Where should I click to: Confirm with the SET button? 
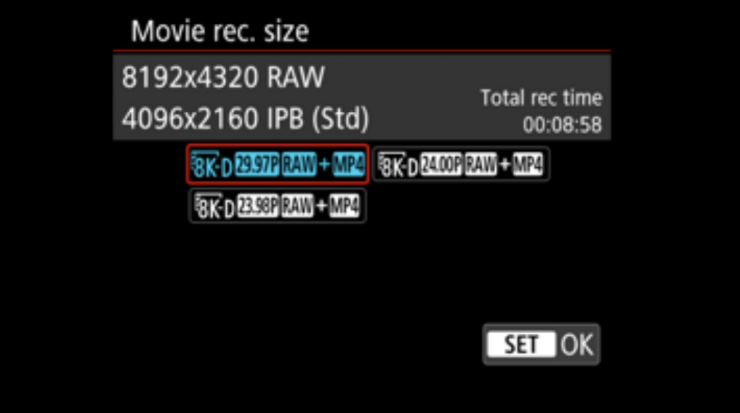click(x=521, y=344)
